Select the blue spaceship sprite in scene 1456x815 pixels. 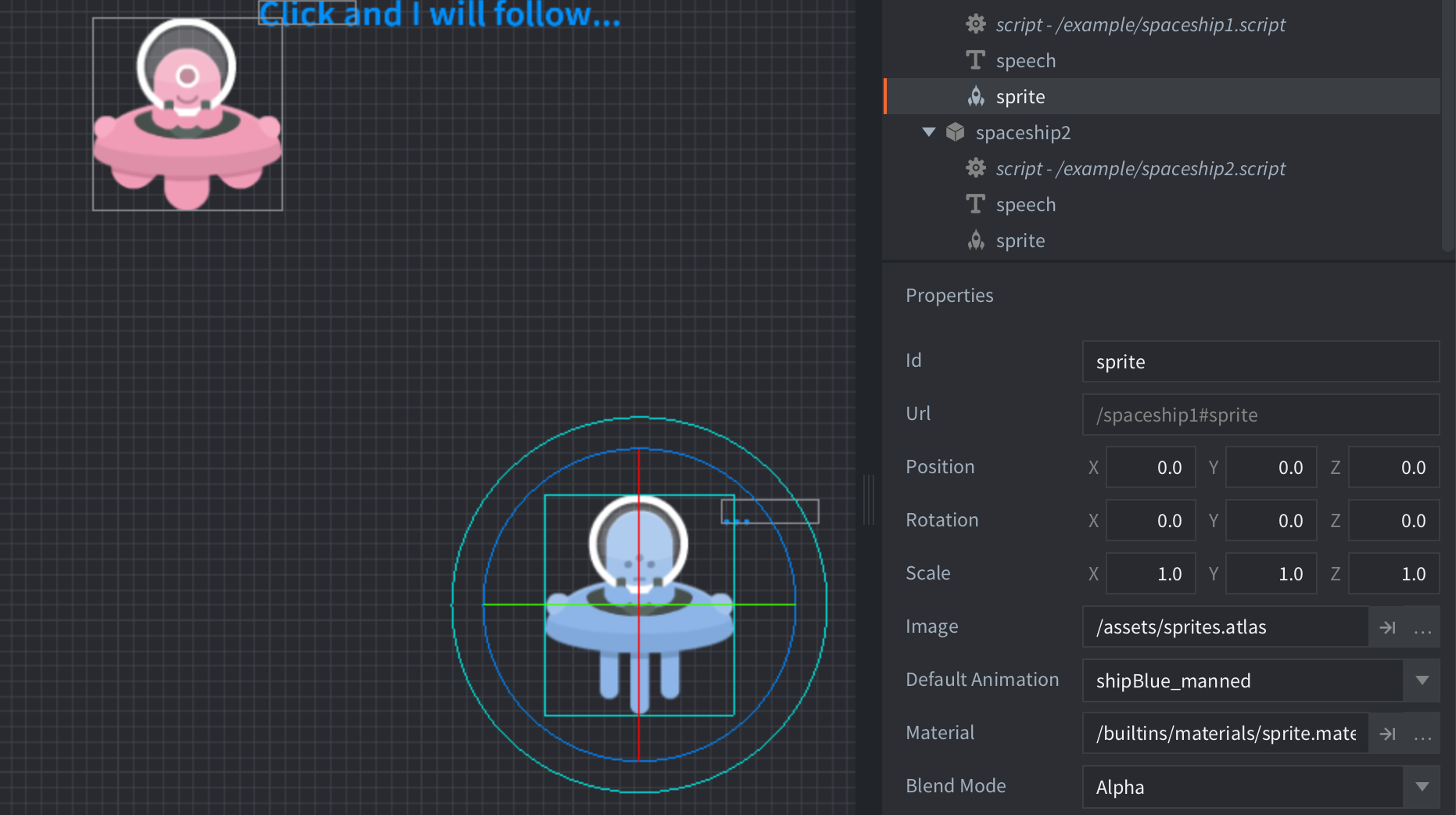(640, 605)
